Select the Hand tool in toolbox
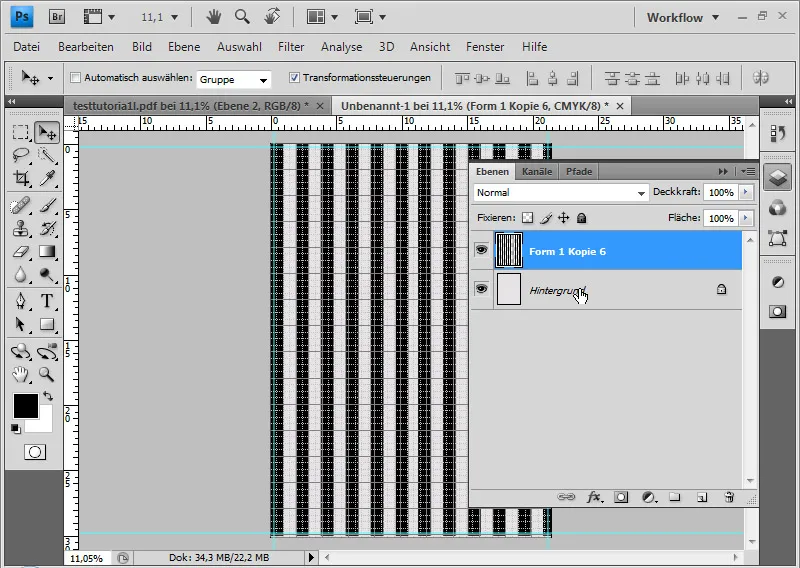Screen dimensions: 800x568 20,375
